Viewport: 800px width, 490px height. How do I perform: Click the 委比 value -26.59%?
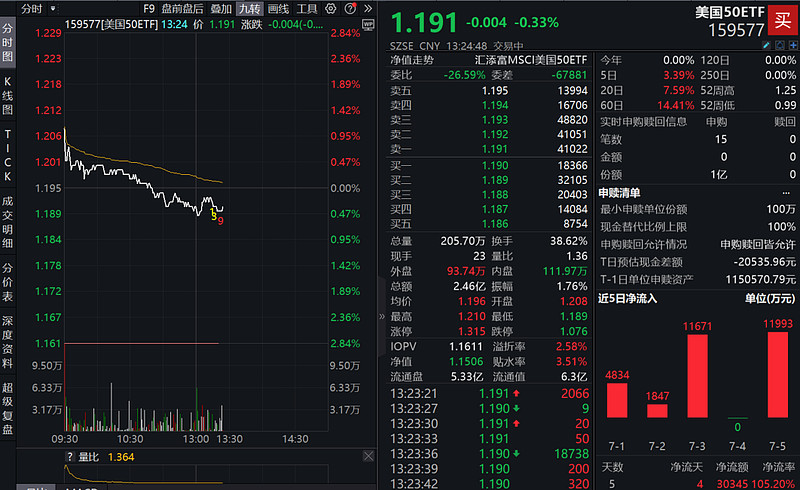click(464, 75)
